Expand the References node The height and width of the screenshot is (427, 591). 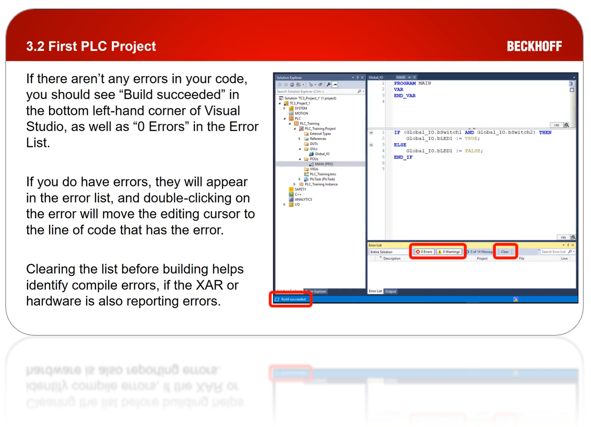(x=299, y=139)
